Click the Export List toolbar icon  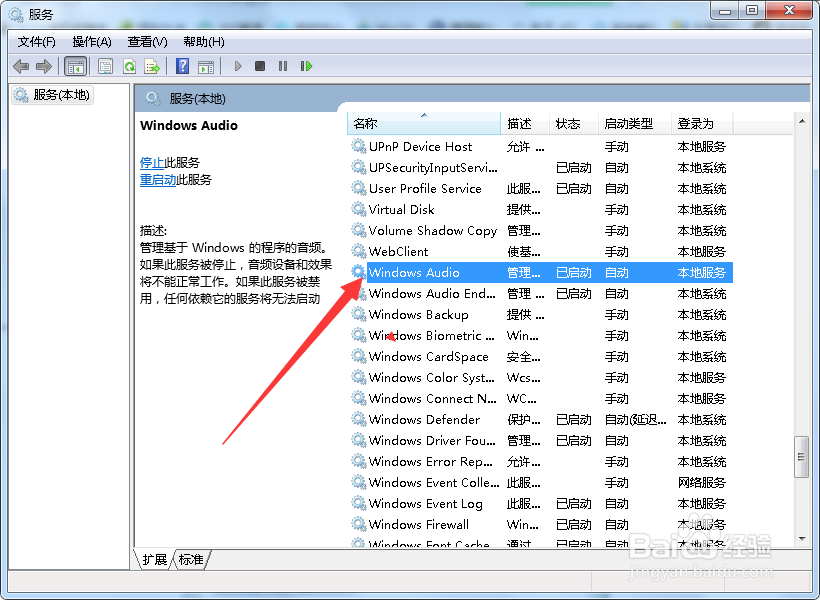click(152, 66)
